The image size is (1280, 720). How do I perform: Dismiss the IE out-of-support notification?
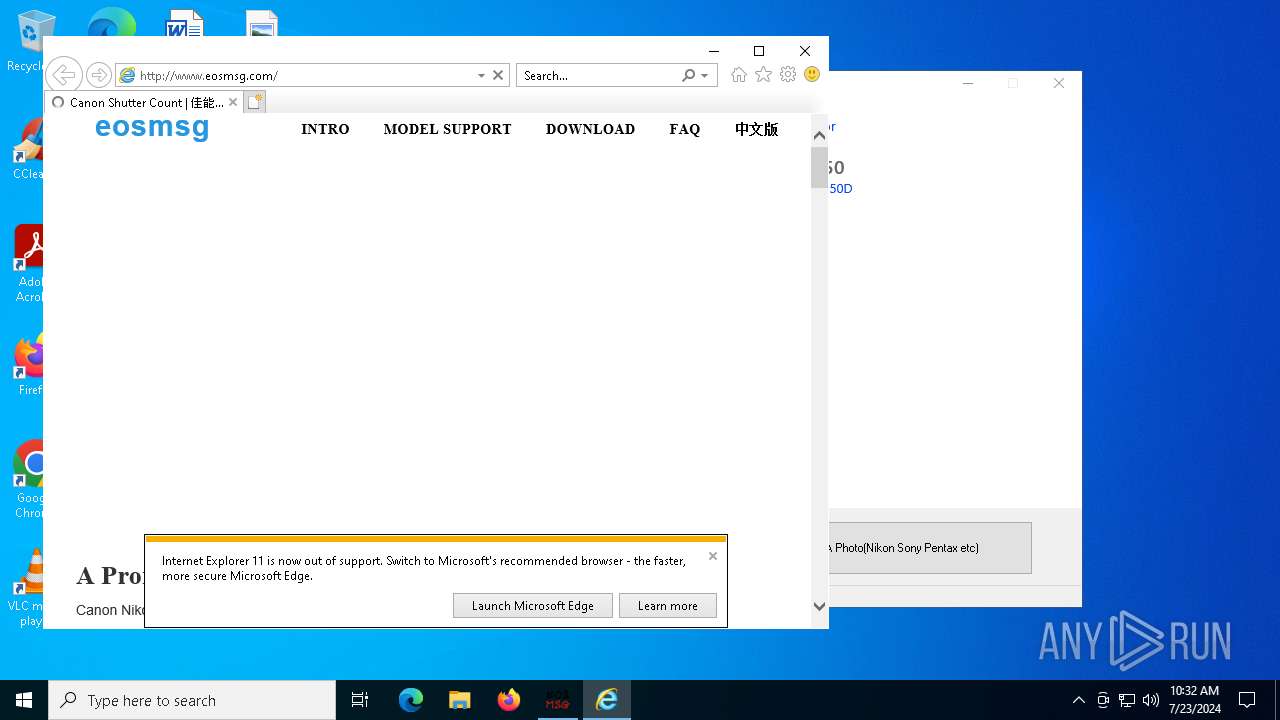713,556
